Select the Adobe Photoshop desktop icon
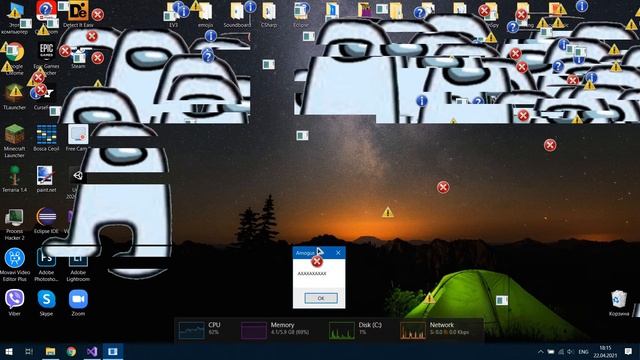Image resolution: width=640 pixels, height=360 pixels. [x=46, y=264]
